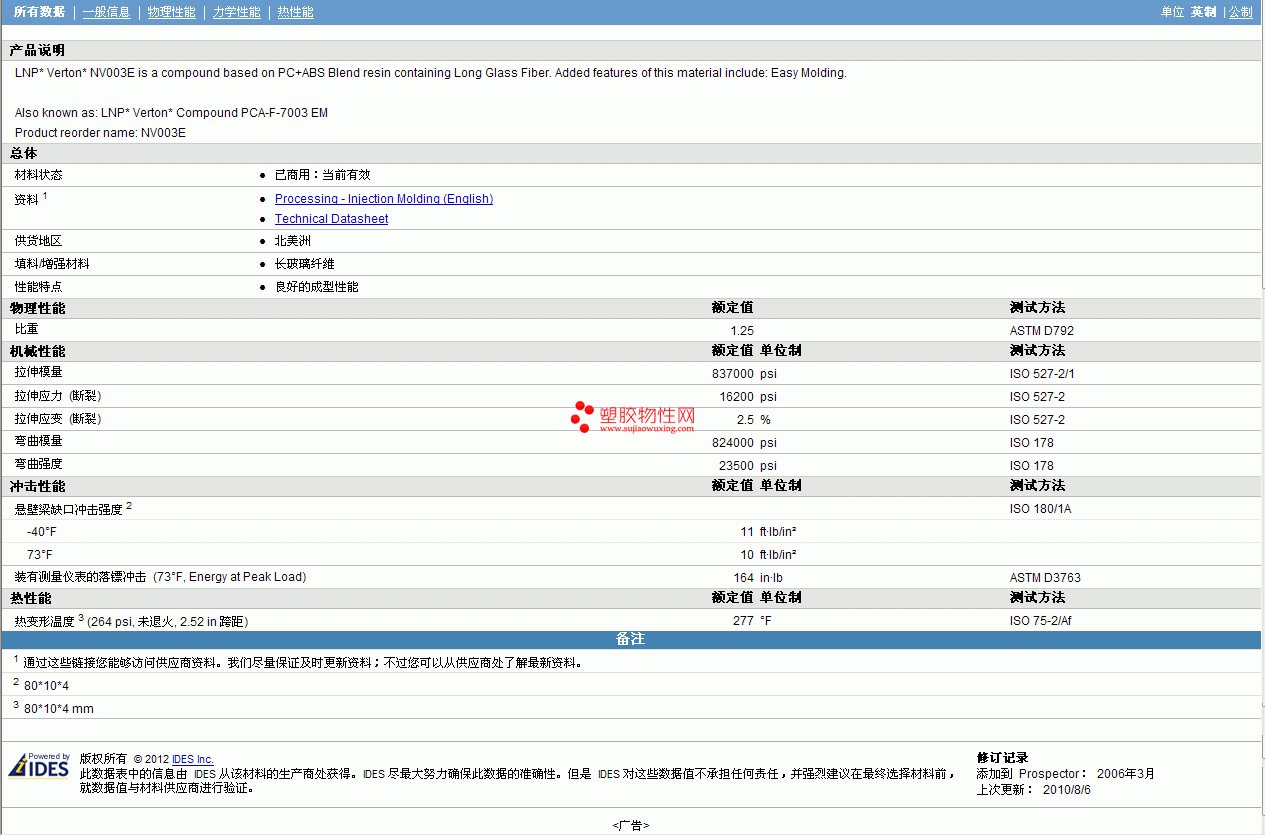Click the impact value 10 for 73°F
Viewport: 1265px width, 835px height.
tap(747, 555)
